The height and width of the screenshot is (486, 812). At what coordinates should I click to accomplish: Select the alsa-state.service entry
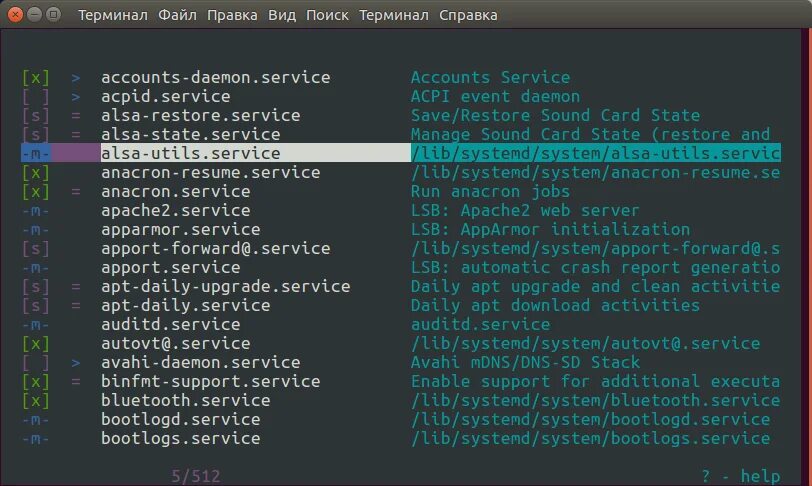(x=191, y=135)
